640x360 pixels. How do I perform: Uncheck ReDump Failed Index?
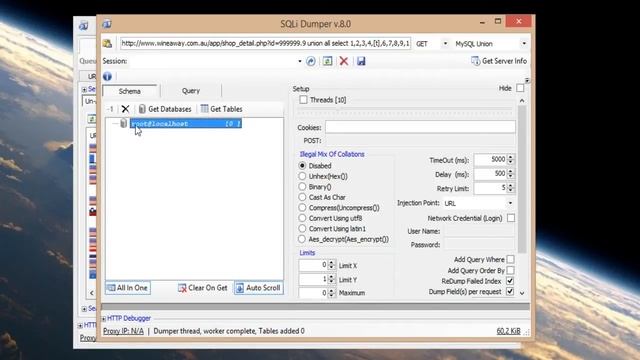(510, 281)
